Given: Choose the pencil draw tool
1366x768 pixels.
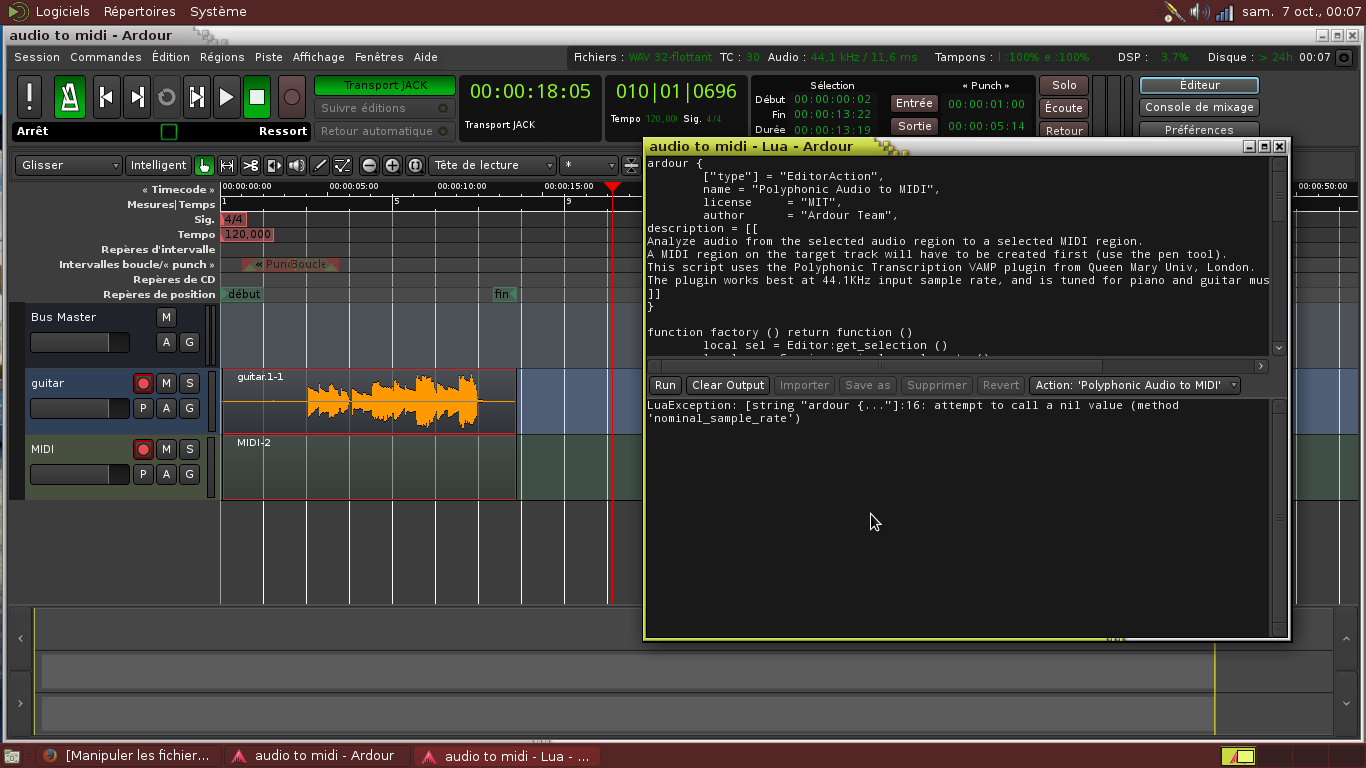Looking at the screenshot, I should point(320,166).
